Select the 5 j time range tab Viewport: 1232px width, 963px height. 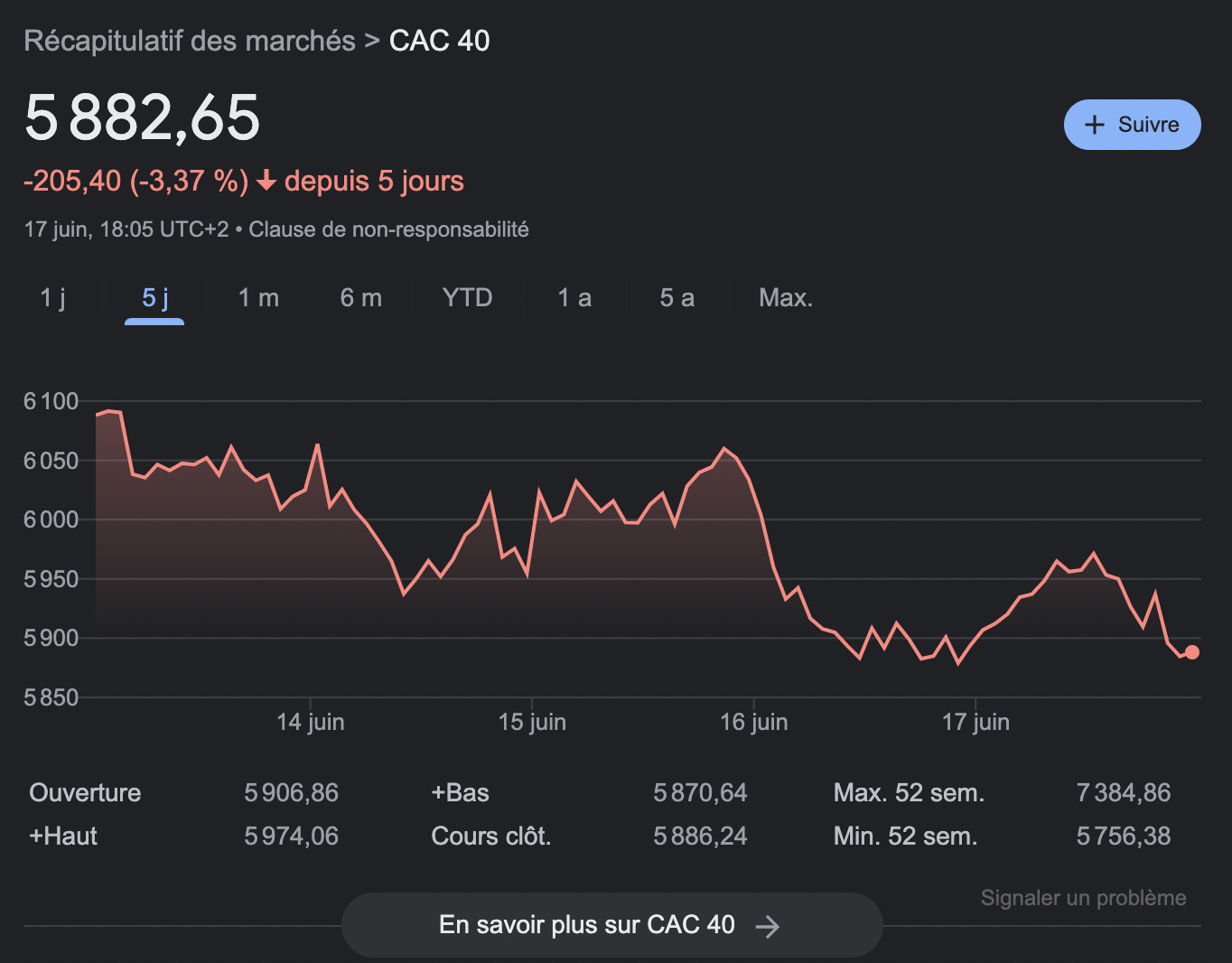[154, 297]
